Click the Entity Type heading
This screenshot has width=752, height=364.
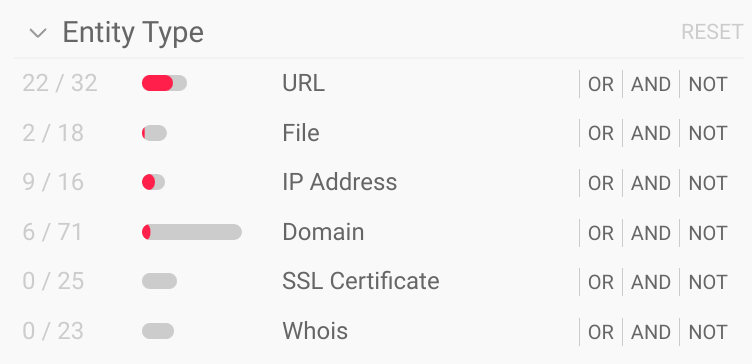133,33
